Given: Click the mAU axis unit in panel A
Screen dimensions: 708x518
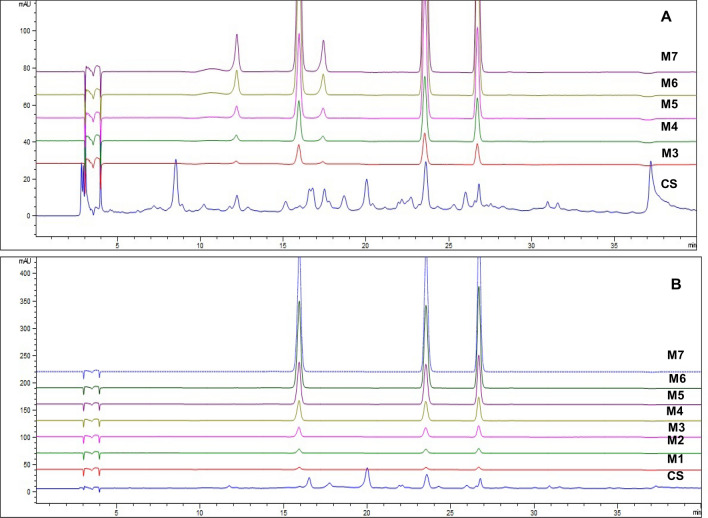Looking at the screenshot, I should [24, 4].
